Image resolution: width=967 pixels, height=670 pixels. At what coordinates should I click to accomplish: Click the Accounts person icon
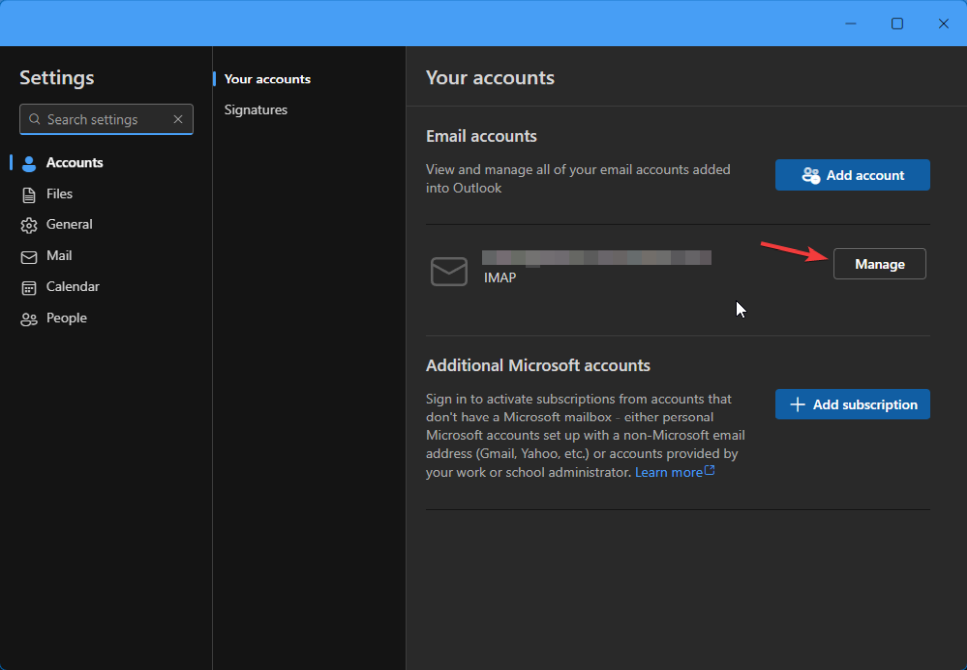(29, 163)
